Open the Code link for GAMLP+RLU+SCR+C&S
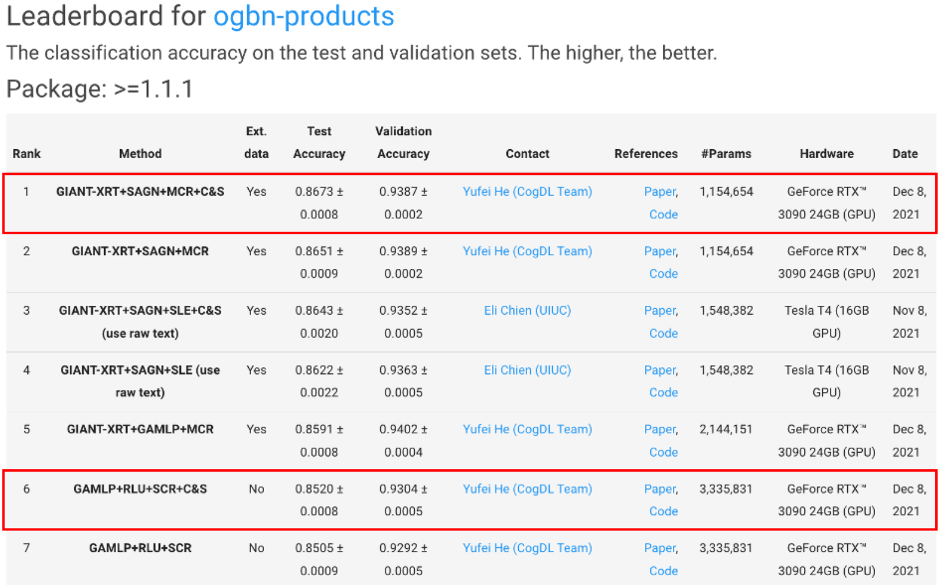Image resolution: width=939 pixels, height=585 pixels. point(664,511)
